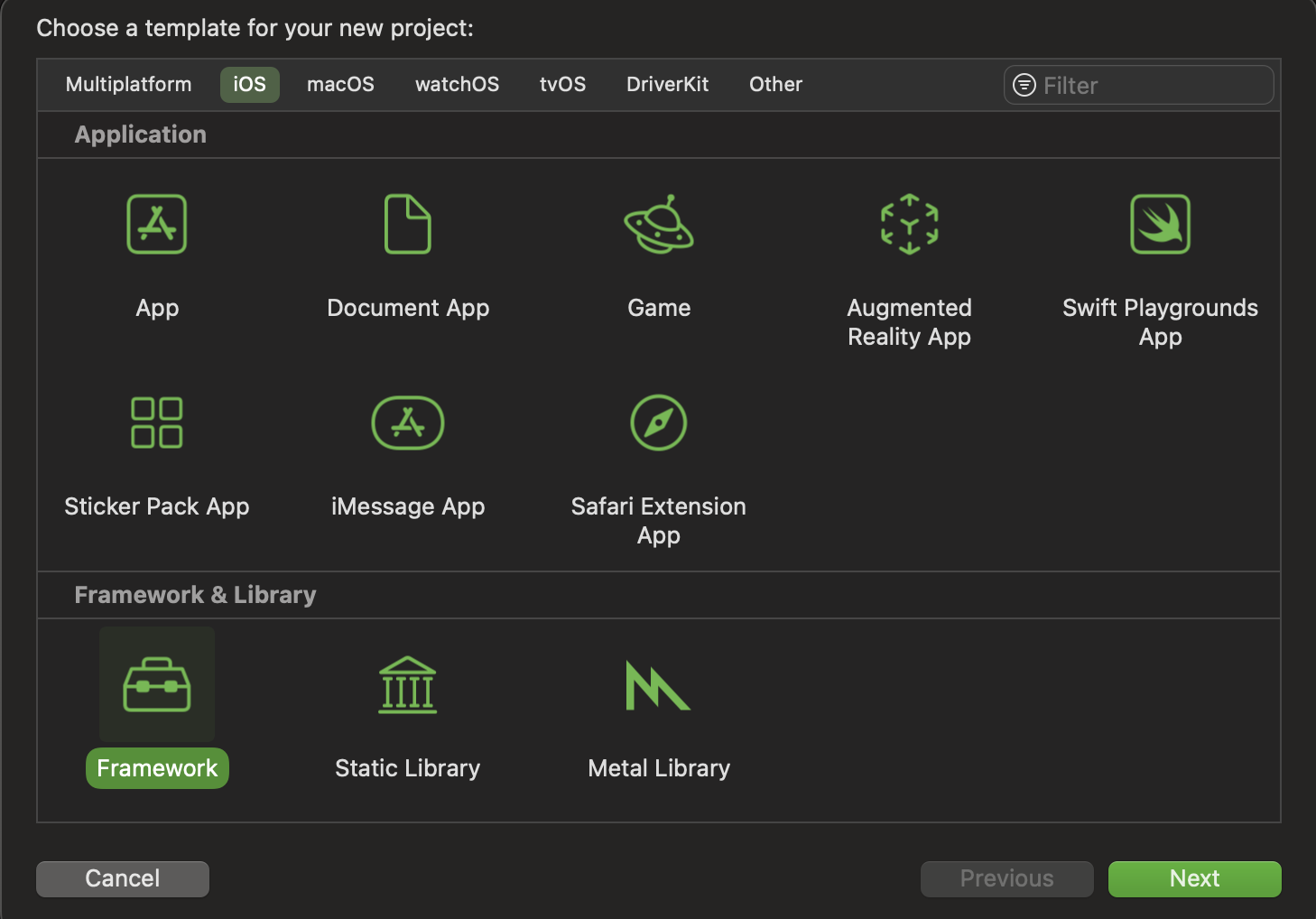Click the Previous button
Image resolution: width=1316 pixels, height=919 pixels.
click(1007, 878)
